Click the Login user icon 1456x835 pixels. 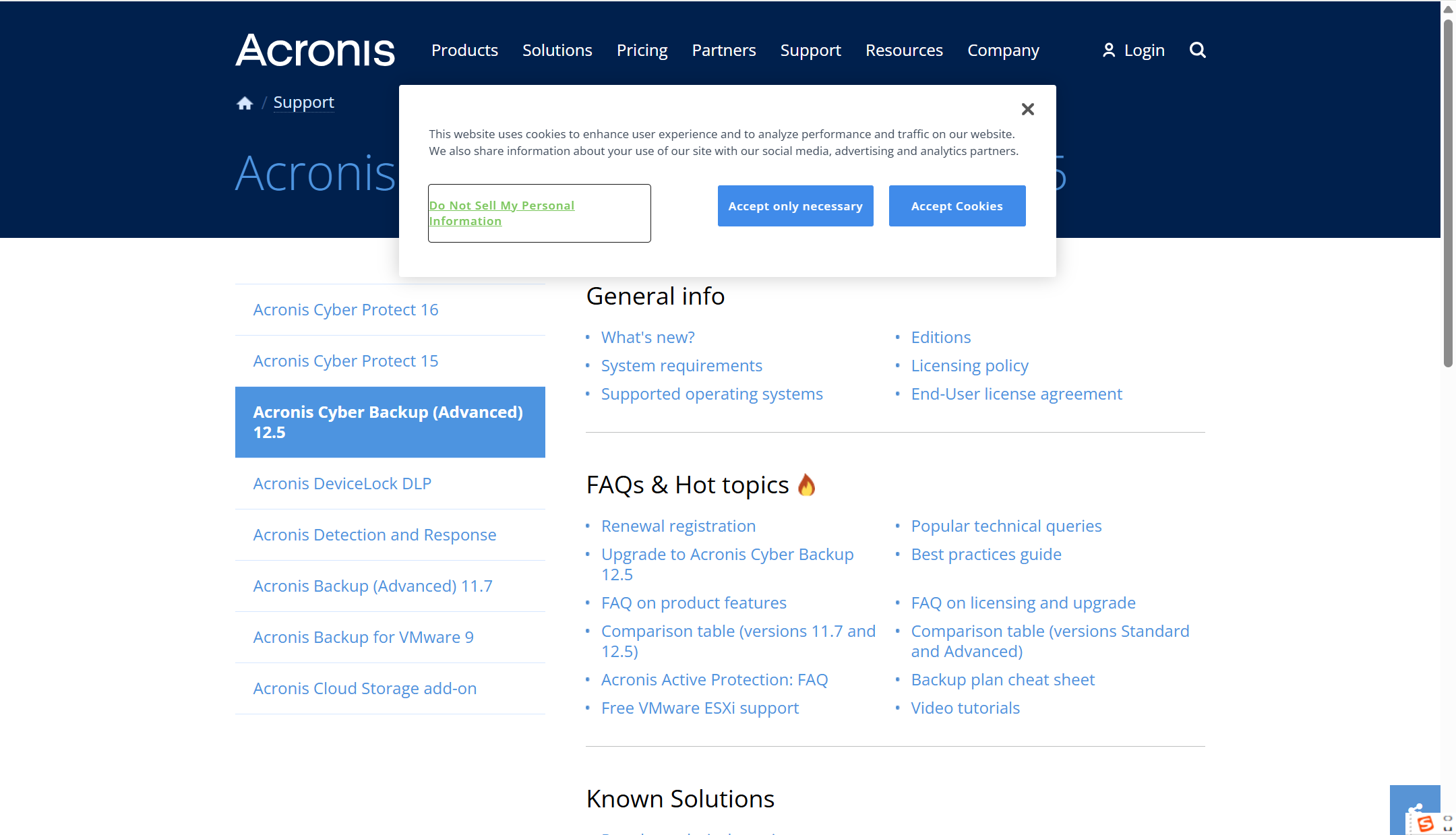pyautogui.click(x=1109, y=51)
